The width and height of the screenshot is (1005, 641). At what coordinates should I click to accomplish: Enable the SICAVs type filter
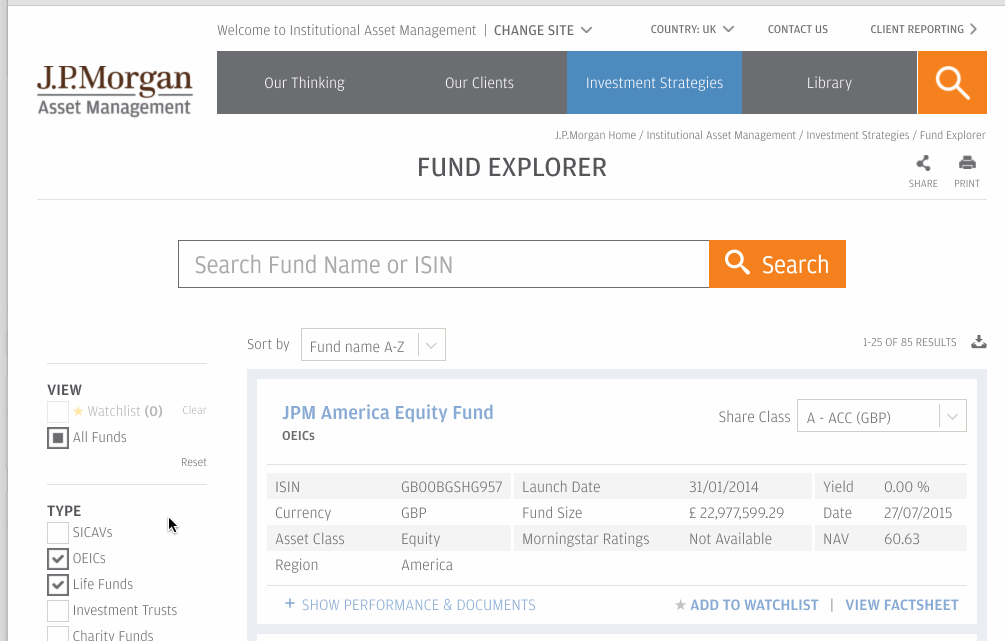(x=58, y=533)
